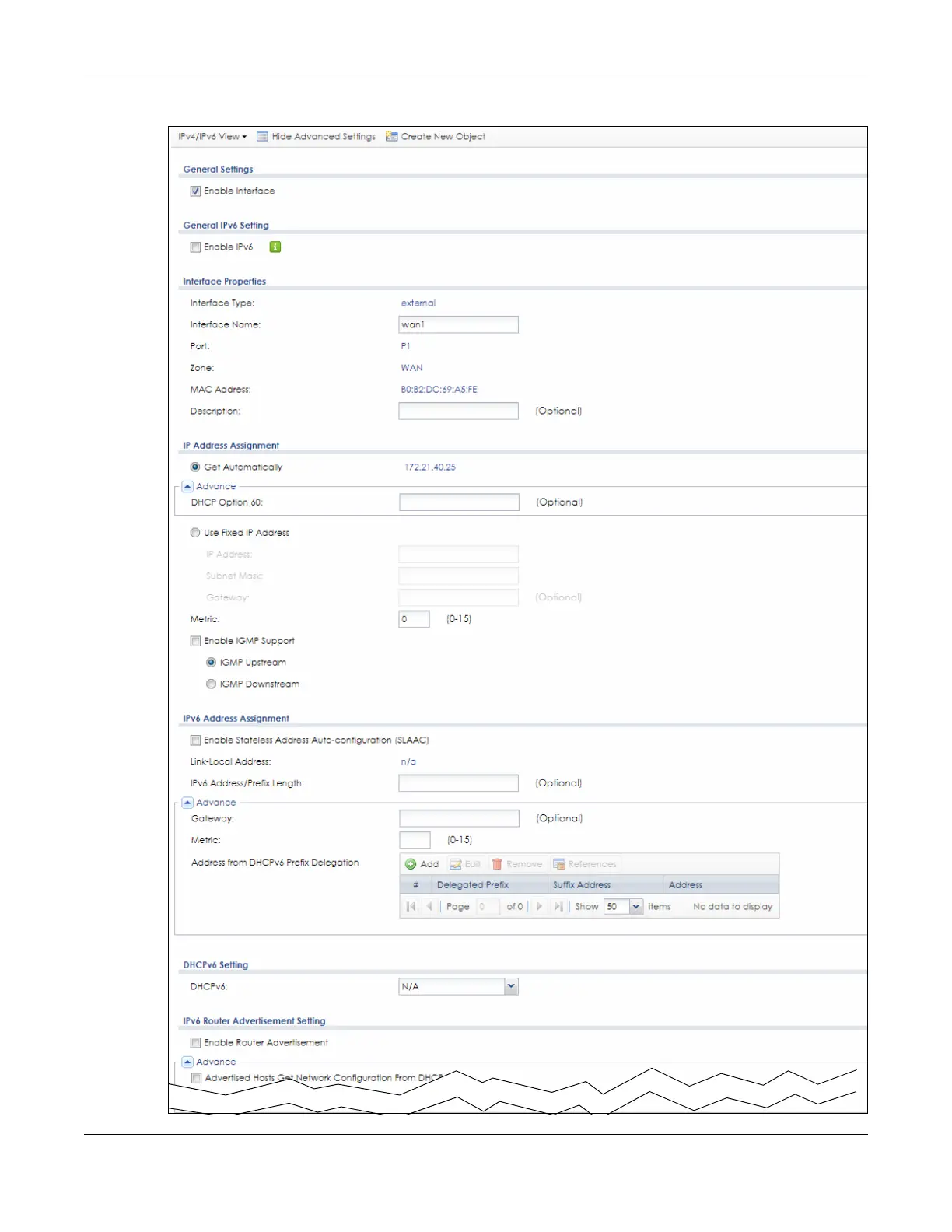Go to previous page in delegation table

click(x=429, y=907)
